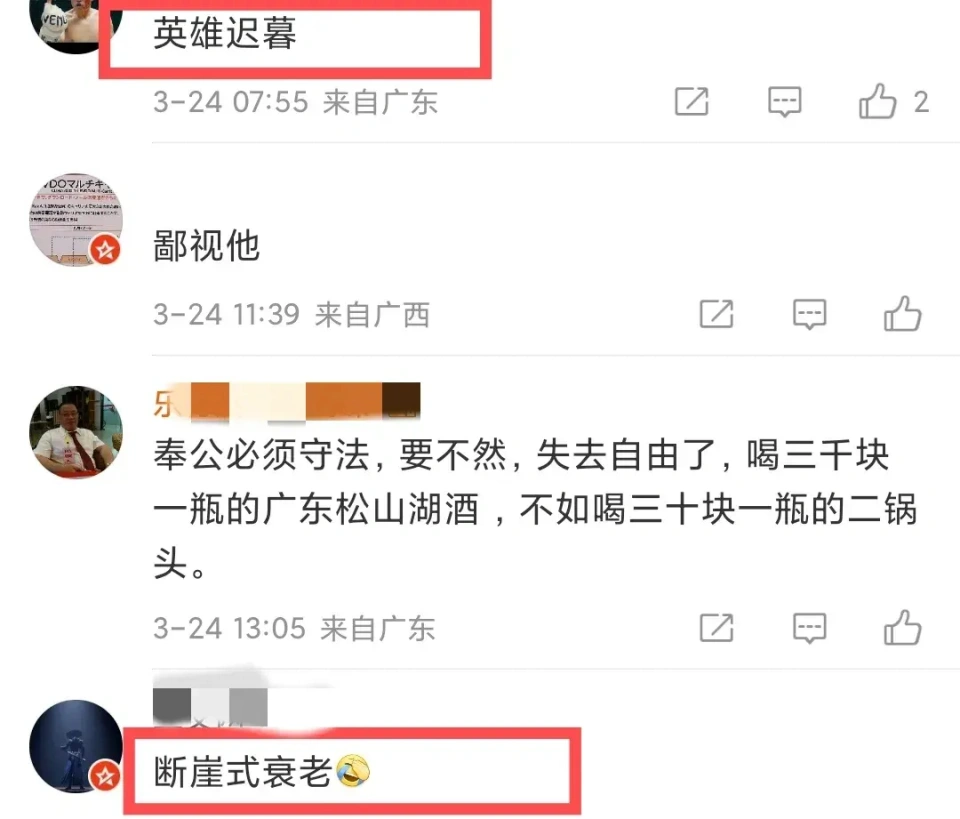Share the 英雄迟暮 comment
Image resolution: width=960 pixels, height=819 pixels.
pyautogui.click(x=692, y=102)
